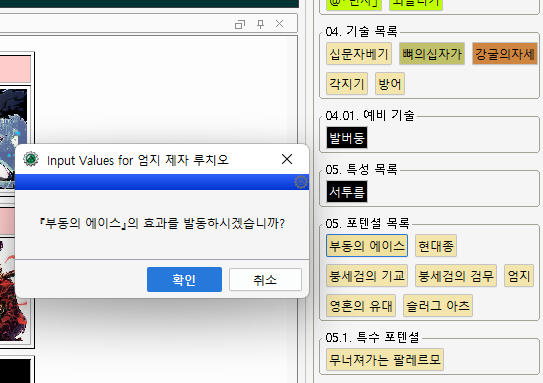Click the 04. 기술 목록 group label
This screenshot has height=383, width=543.
361,32
